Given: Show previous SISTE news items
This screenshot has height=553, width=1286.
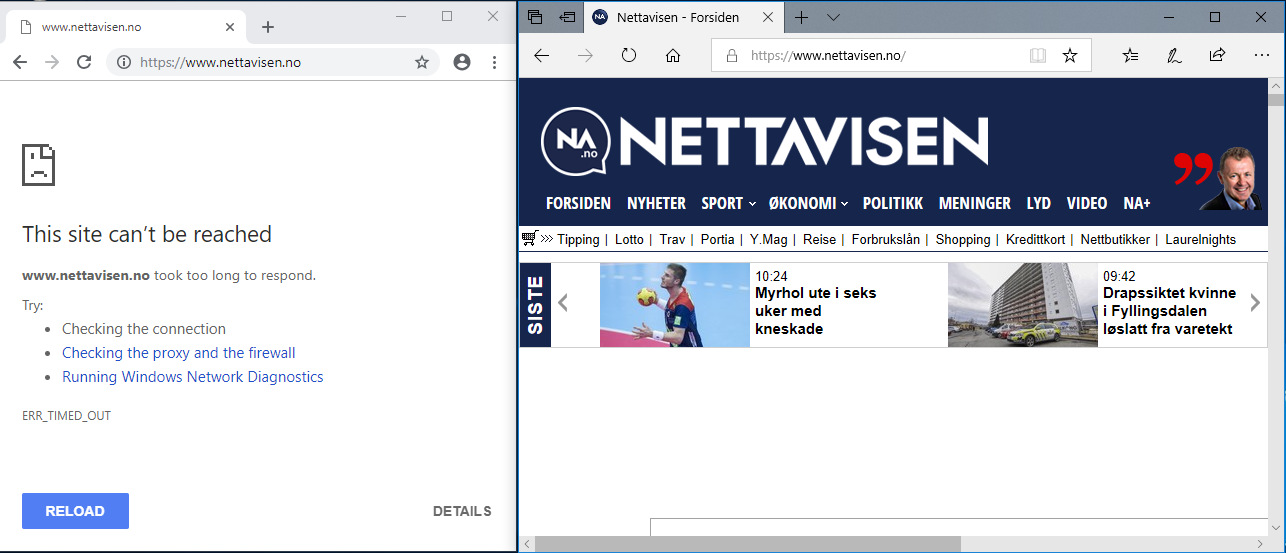Looking at the screenshot, I should point(563,303).
